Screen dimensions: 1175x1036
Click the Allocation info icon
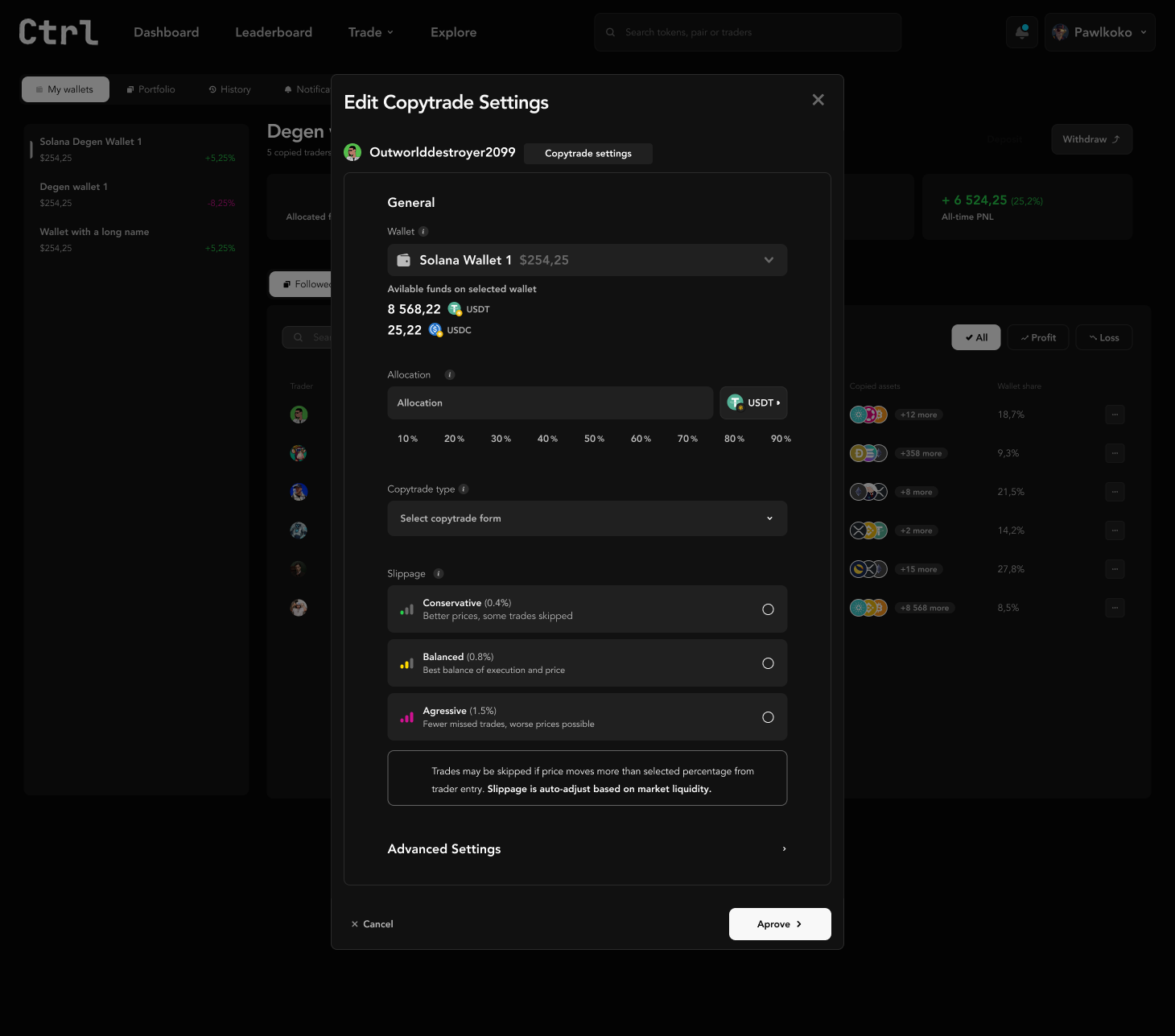450,375
